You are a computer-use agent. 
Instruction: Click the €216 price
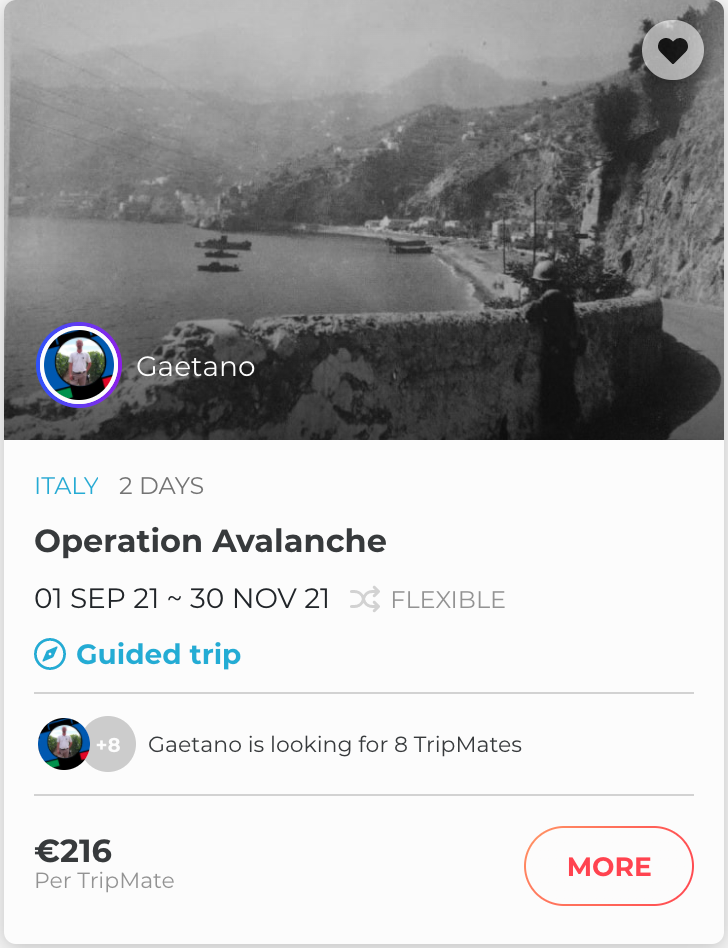click(74, 851)
